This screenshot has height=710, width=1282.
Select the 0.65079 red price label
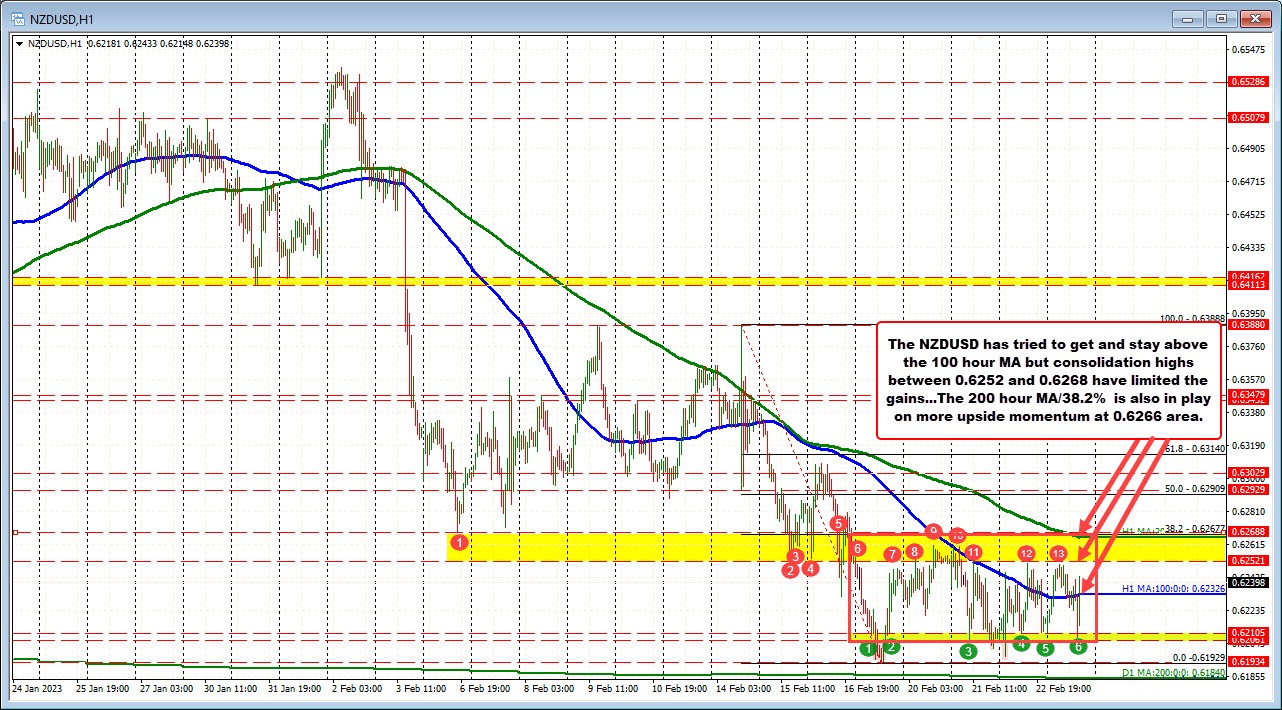(1248, 118)
